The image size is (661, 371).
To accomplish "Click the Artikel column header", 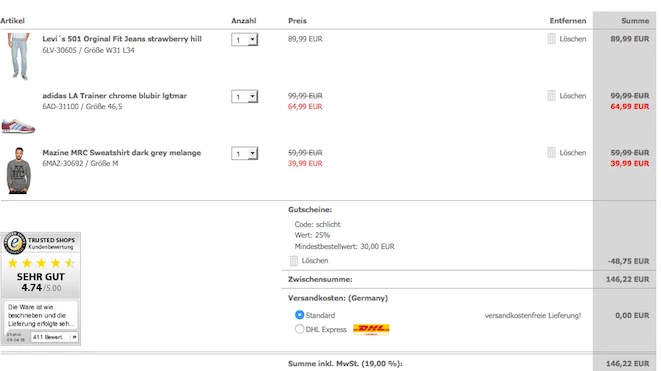I will (x=12, y=21).
